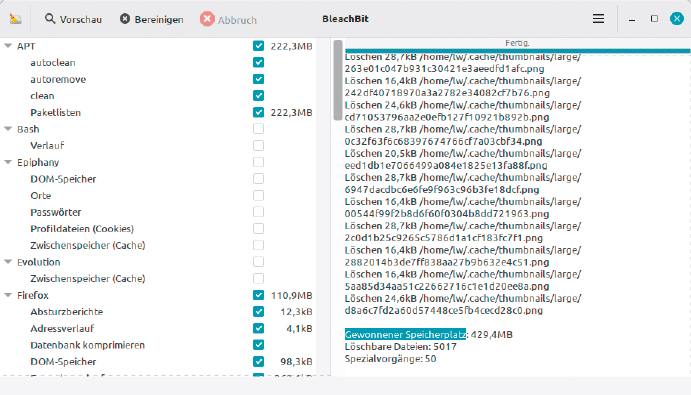Click the round X icon beside Bereinigen
The width and height of the screenshot is (691, 395).
pos(125,19)
